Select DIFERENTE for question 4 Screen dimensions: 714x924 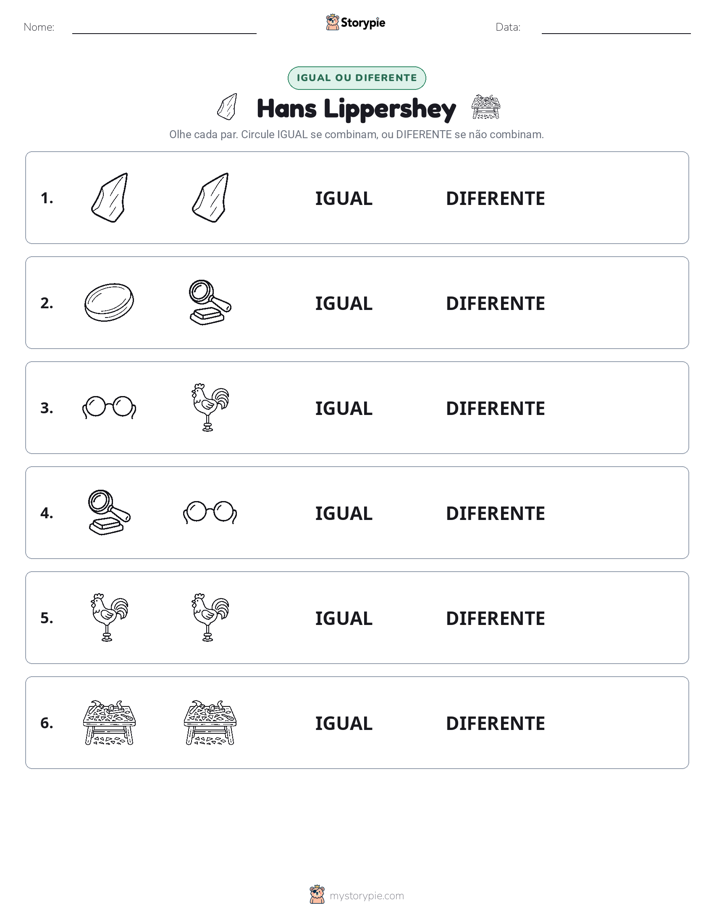click(495, 513)
